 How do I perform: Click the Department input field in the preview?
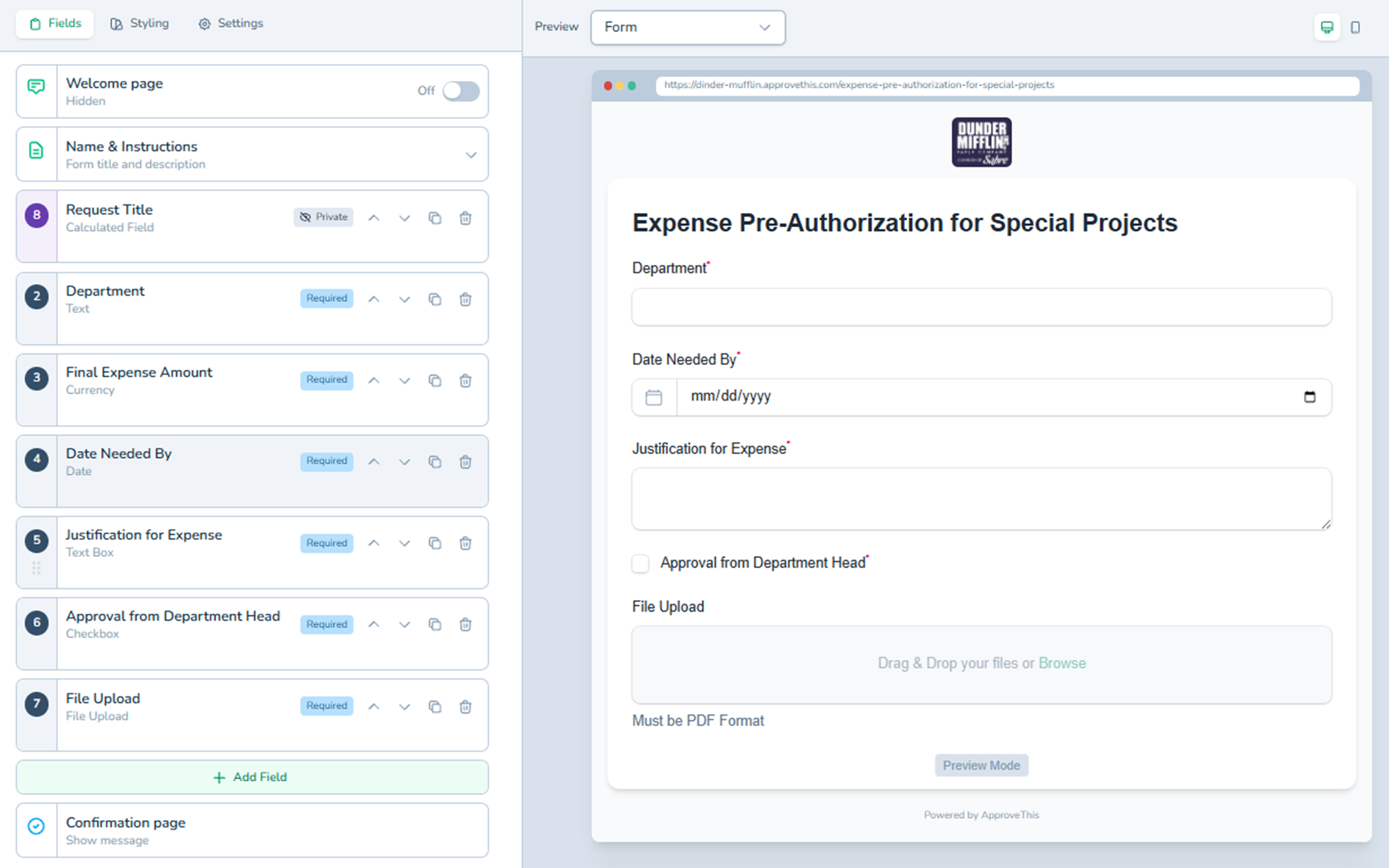click(981, 307)
